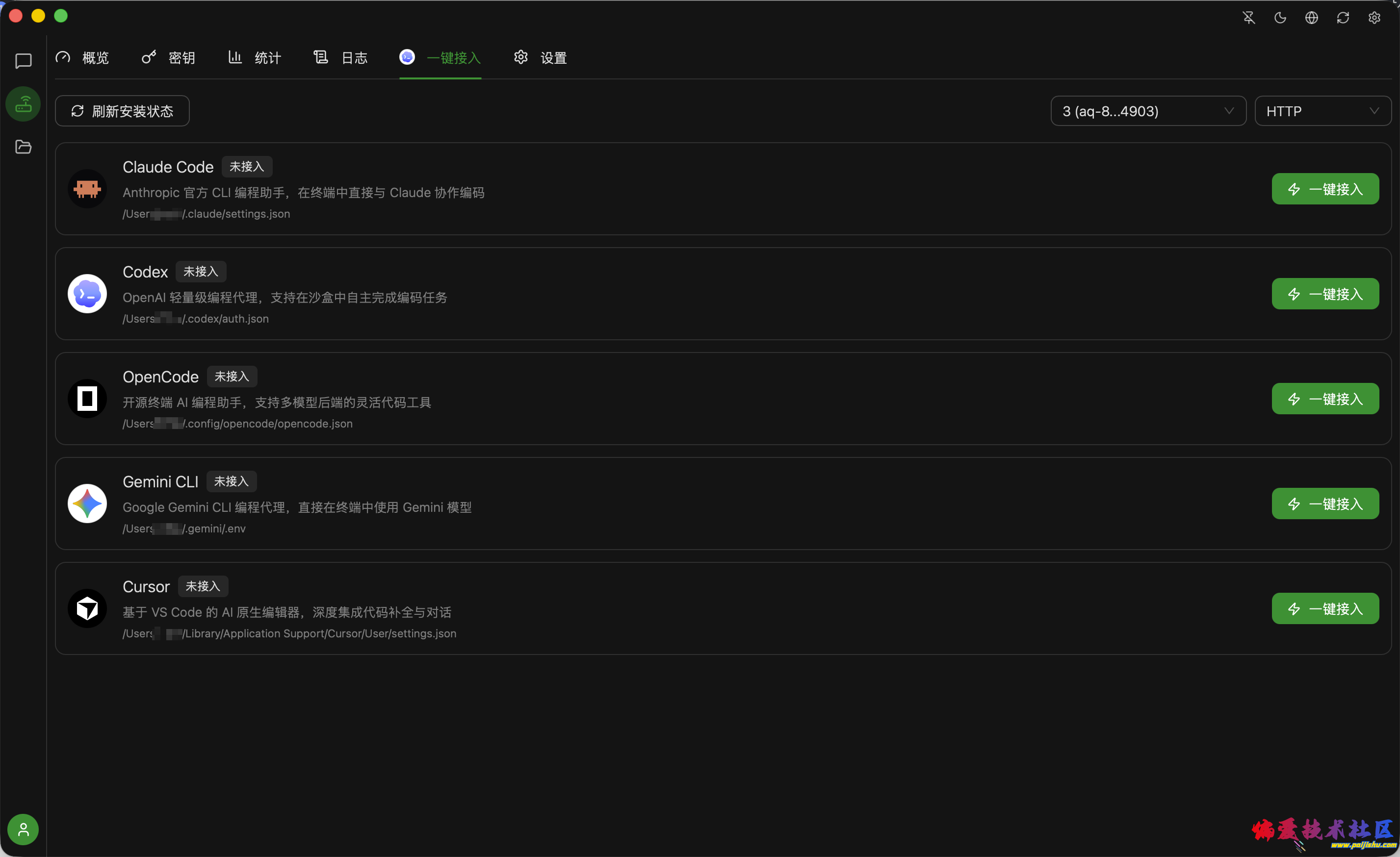Click the Cursor logo icon
The height and width of the screenshot is (857, 1400).
pyautogui.click(x=86, y=607)
